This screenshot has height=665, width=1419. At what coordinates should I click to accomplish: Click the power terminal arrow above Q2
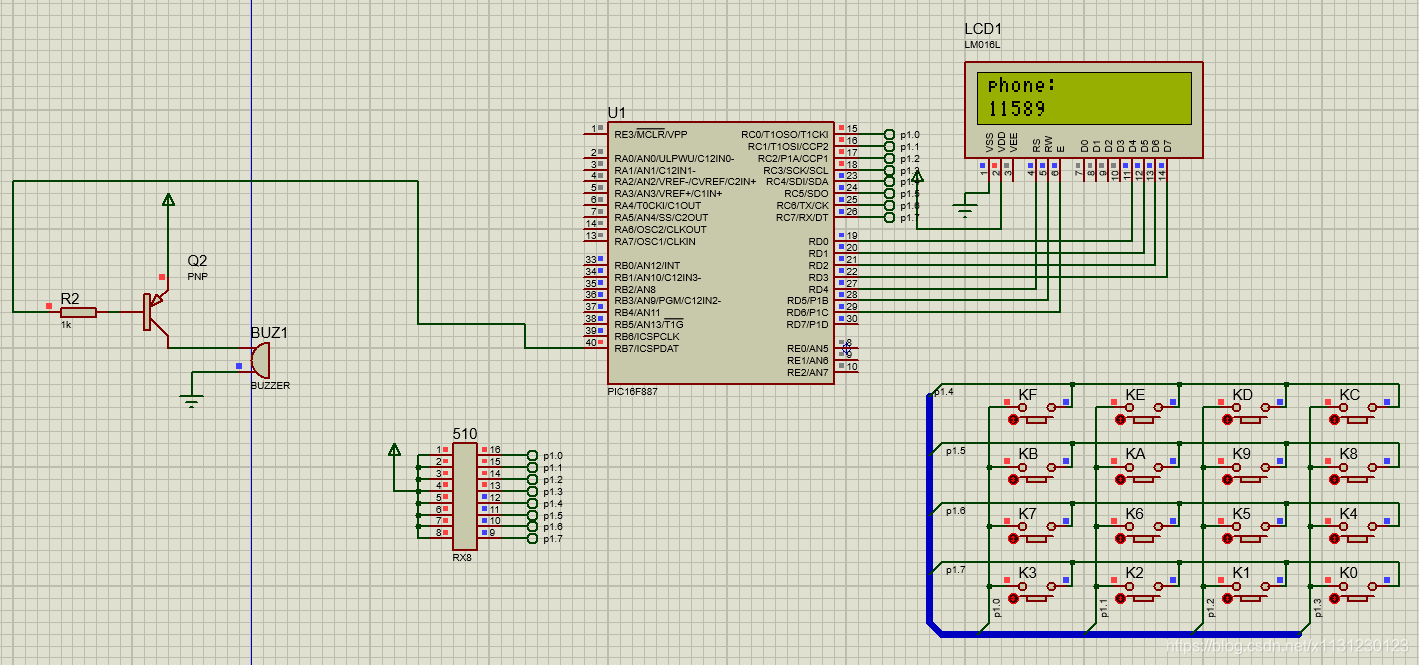point(168,200)
